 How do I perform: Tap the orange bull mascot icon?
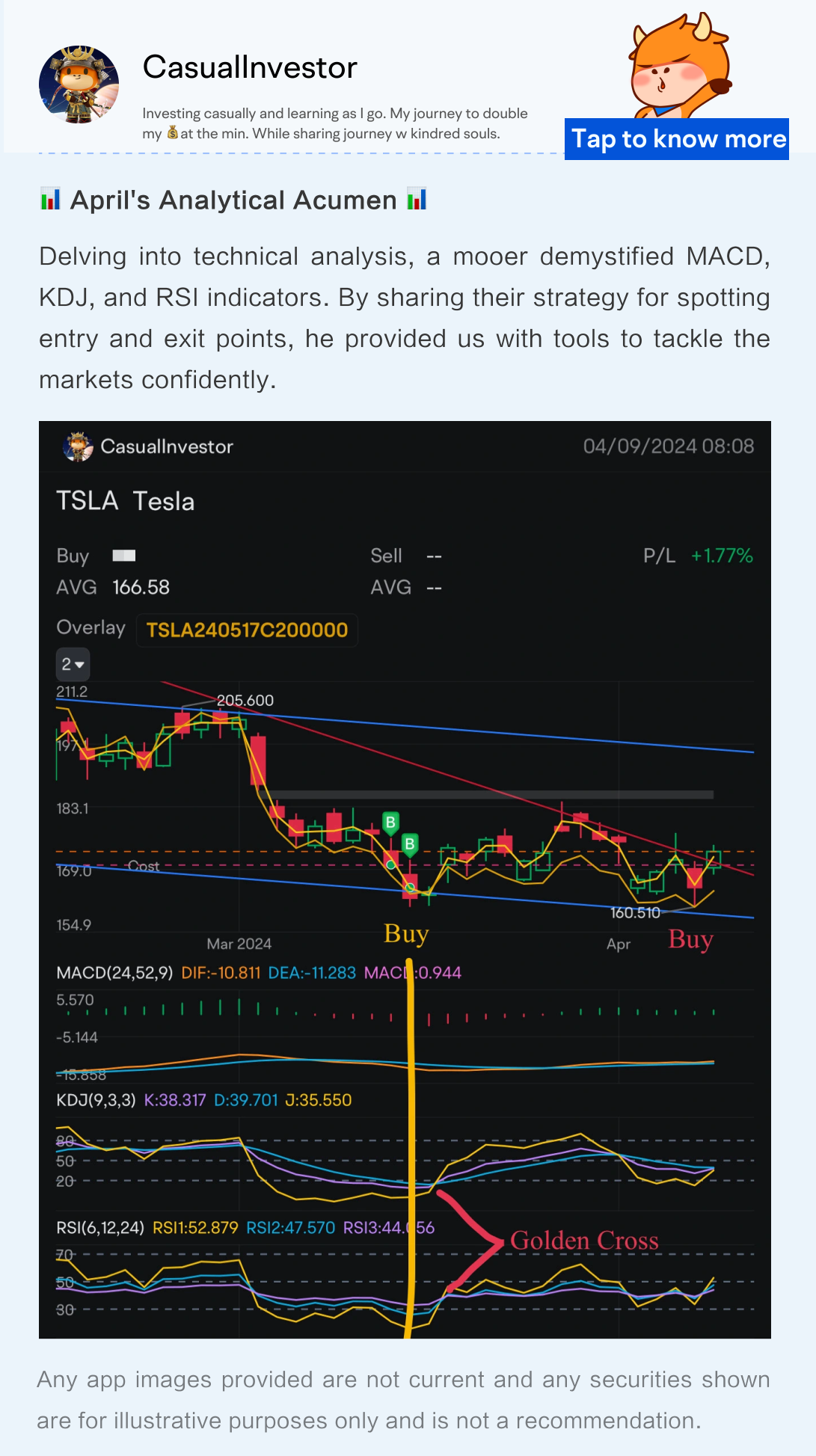[678, 66]
